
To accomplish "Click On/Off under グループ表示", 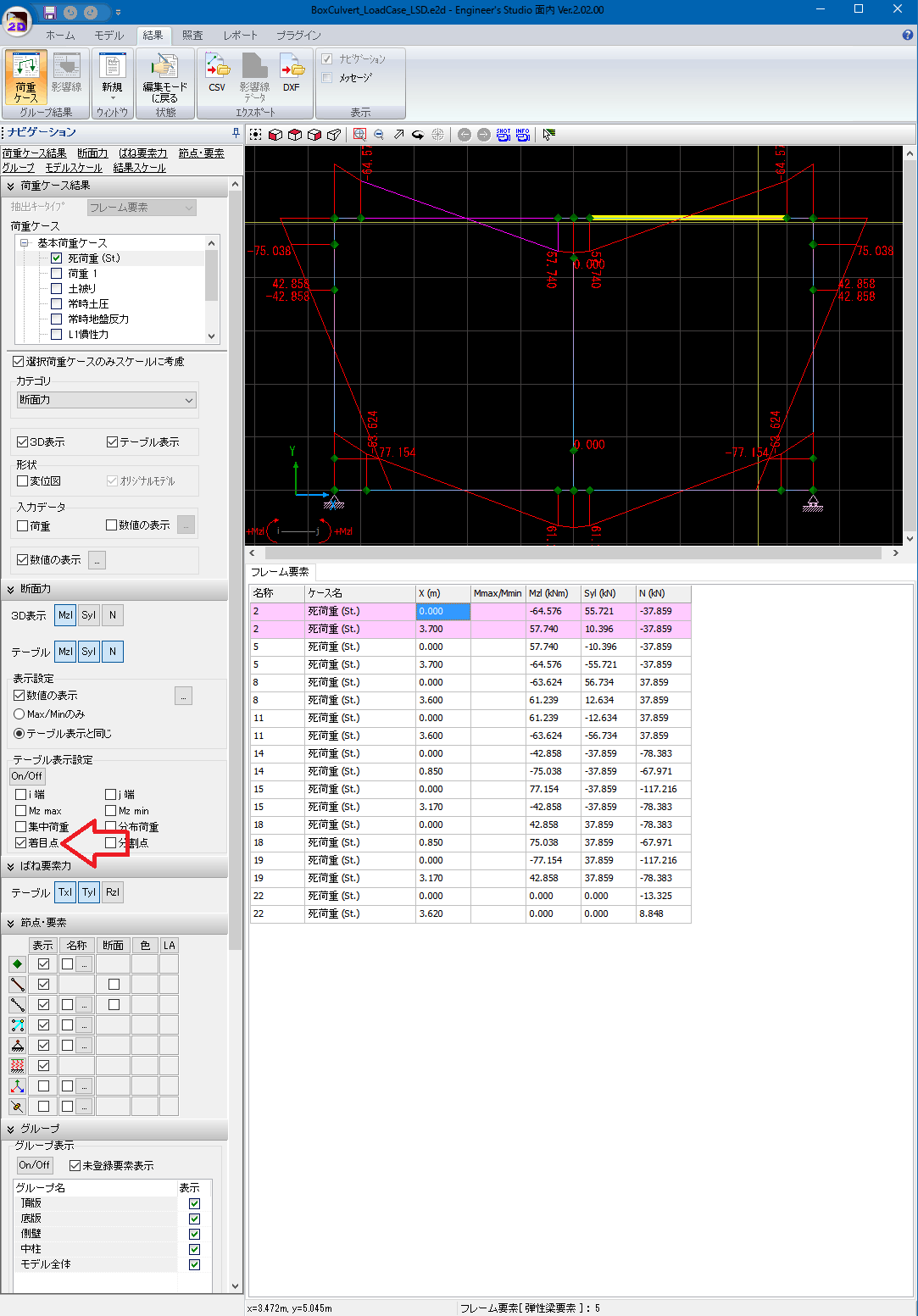I will tap(35, 1165).
